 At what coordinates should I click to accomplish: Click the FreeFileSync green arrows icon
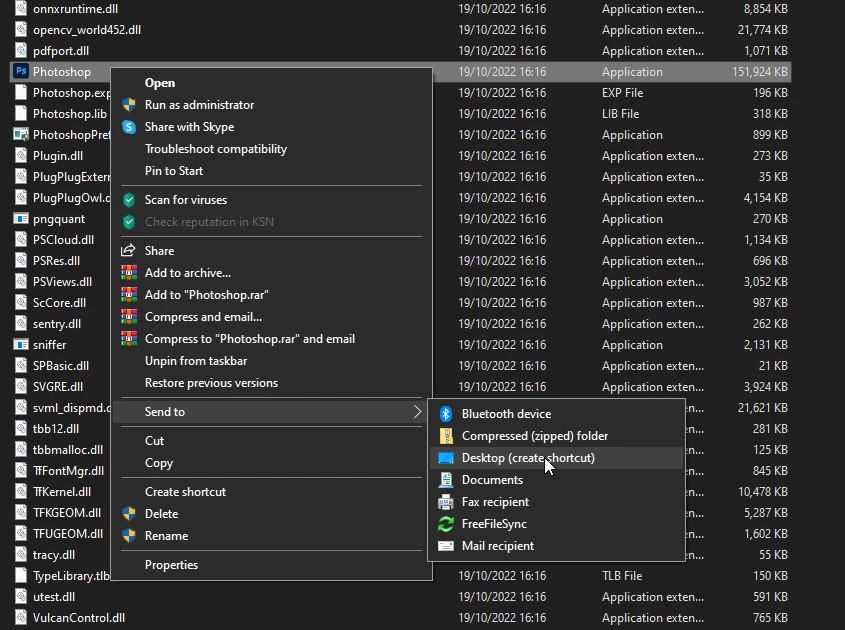[446, 524]
